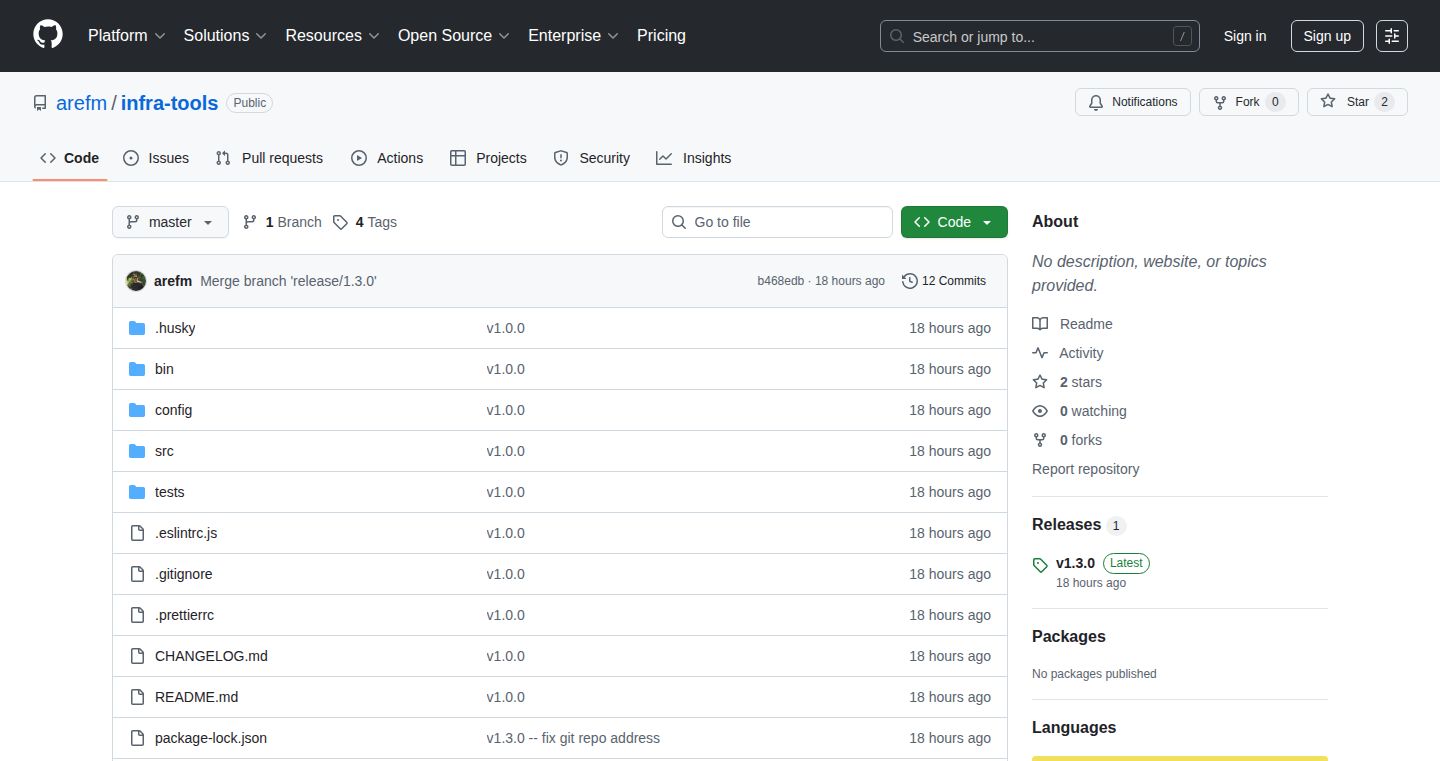
Task: Switch to the Insights tab
Action: click(694, 158)
